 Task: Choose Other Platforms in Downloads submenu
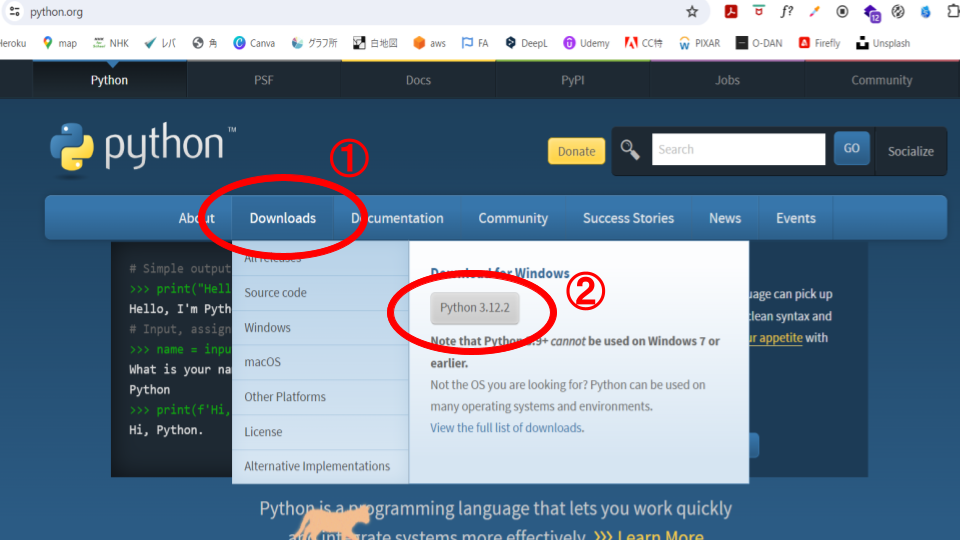click(320, 397)
